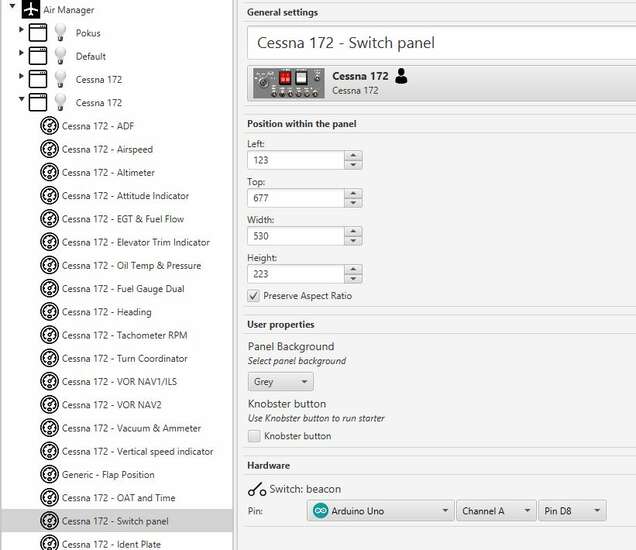Click the Cessna 172 - Switch panel name field

tap(442, 43)
